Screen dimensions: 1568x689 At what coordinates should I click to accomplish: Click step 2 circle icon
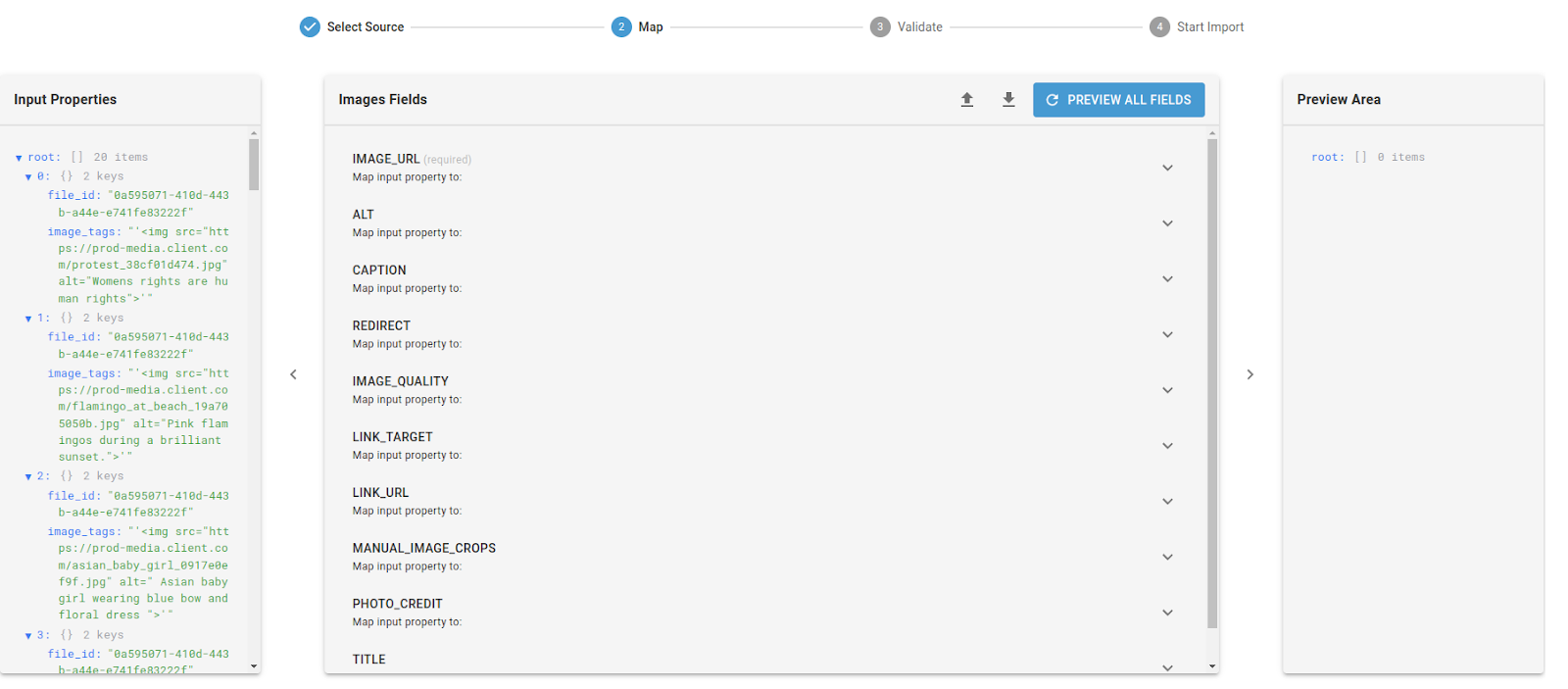point(621,26)
